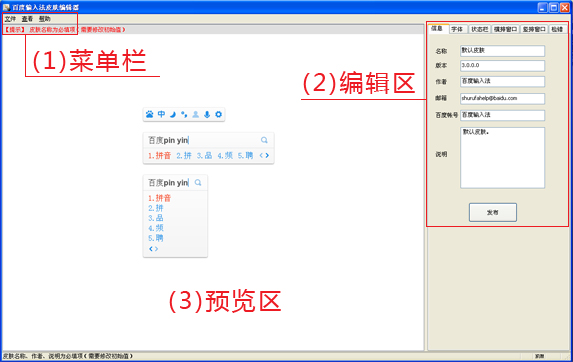The image size is (573, 362).
Task: Click the 说明 label in the info panel
Action: point(441,155)
